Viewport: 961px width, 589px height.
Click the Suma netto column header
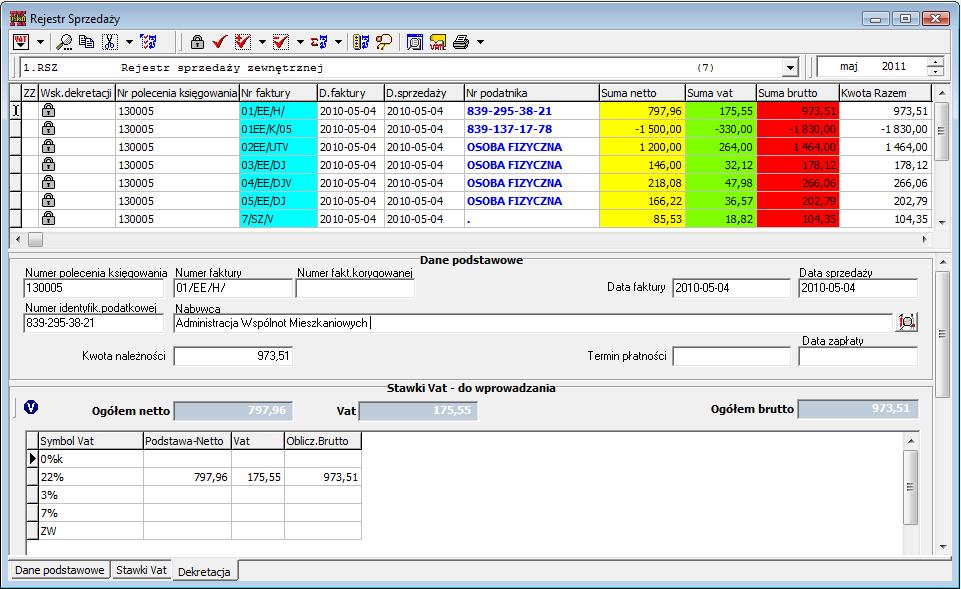tap(642, 93)
